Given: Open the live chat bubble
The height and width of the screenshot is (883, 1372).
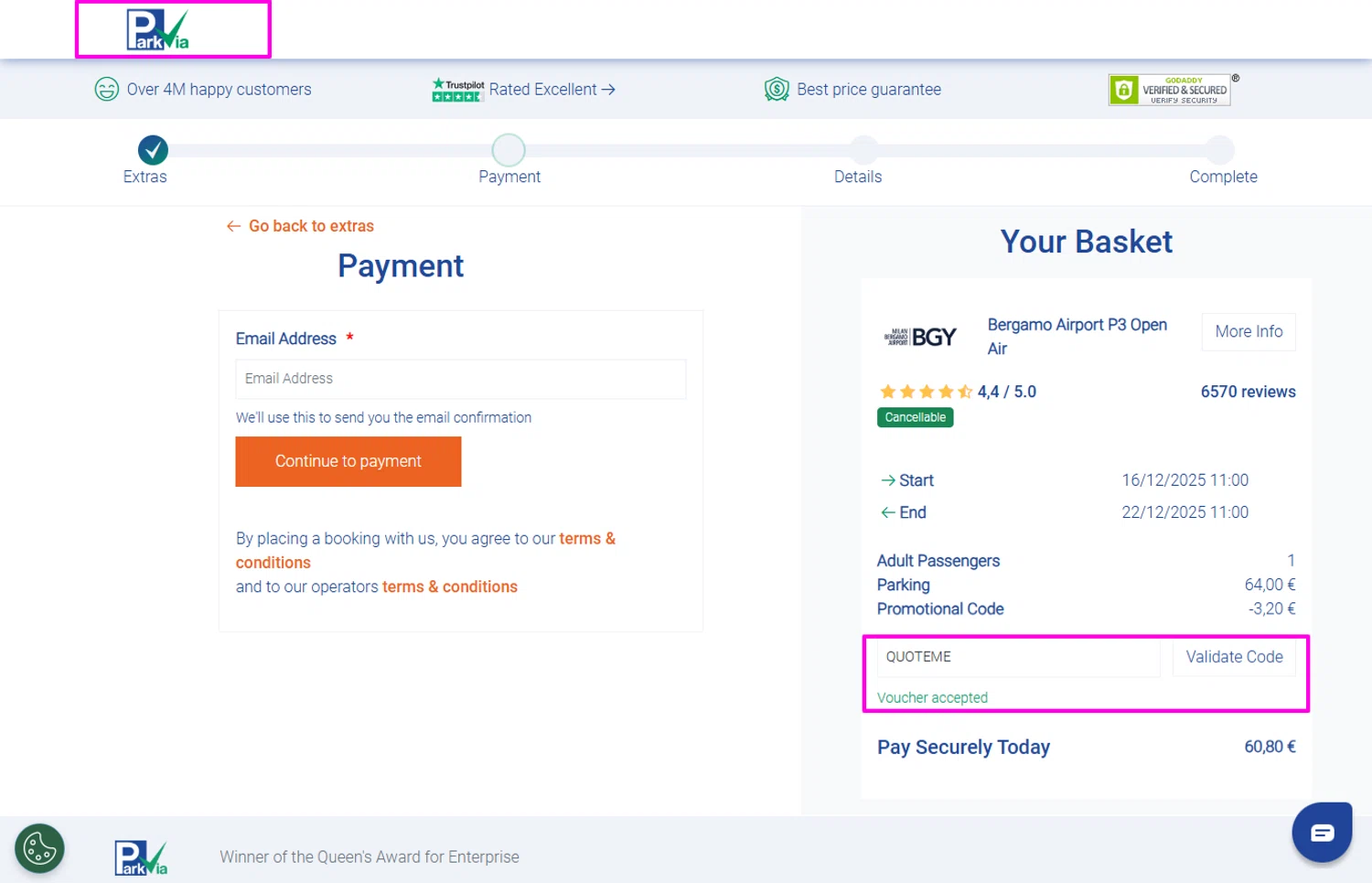Looking at the screenshot, I should click(1322, 832).
